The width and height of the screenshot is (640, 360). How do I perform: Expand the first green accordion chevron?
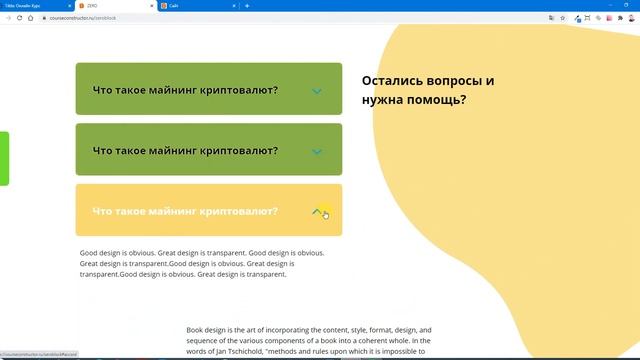coord(317,91)
